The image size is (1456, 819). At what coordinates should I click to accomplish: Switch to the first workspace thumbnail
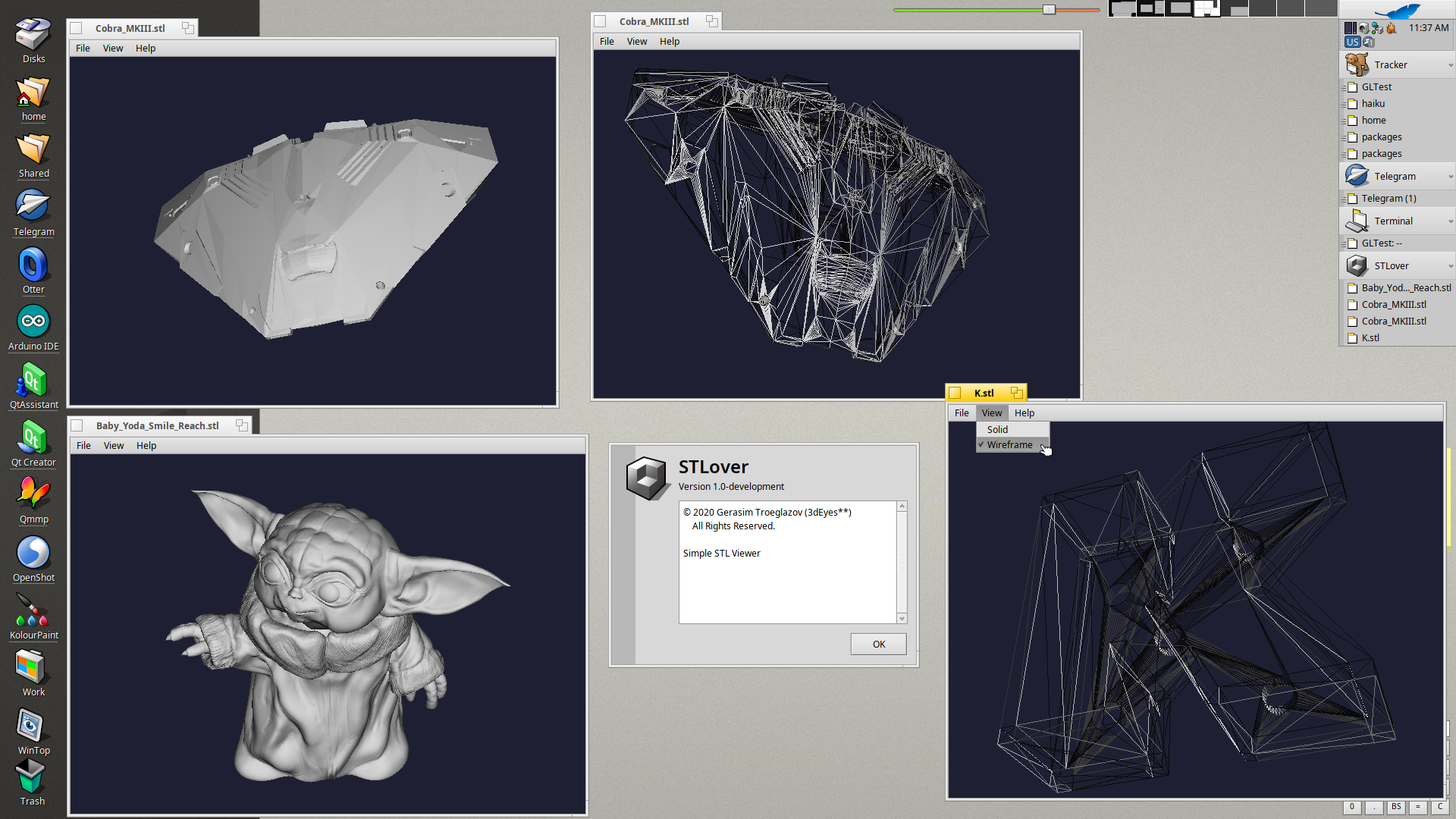coord(1122,8)
